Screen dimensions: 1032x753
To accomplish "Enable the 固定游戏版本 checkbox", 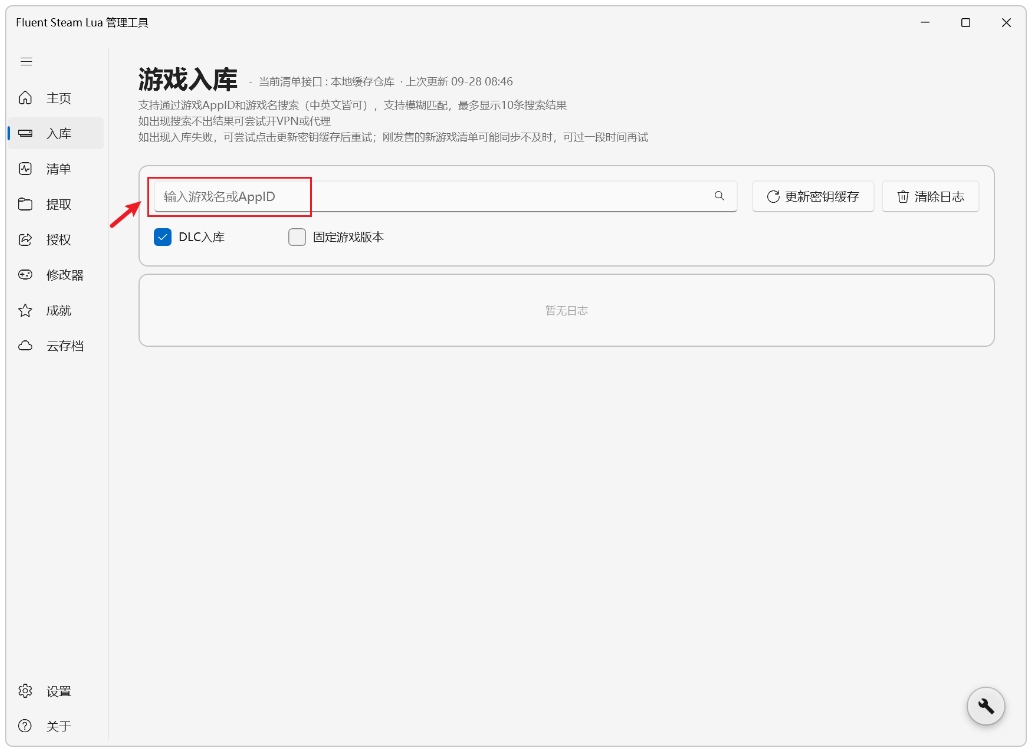I will [x=297, y=237].
